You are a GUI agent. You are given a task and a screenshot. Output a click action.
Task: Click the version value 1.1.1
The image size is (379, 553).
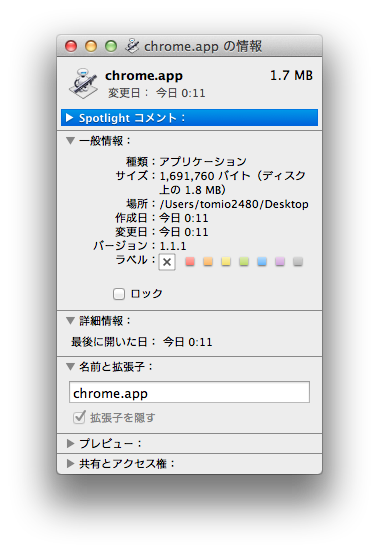pos(173,246)
